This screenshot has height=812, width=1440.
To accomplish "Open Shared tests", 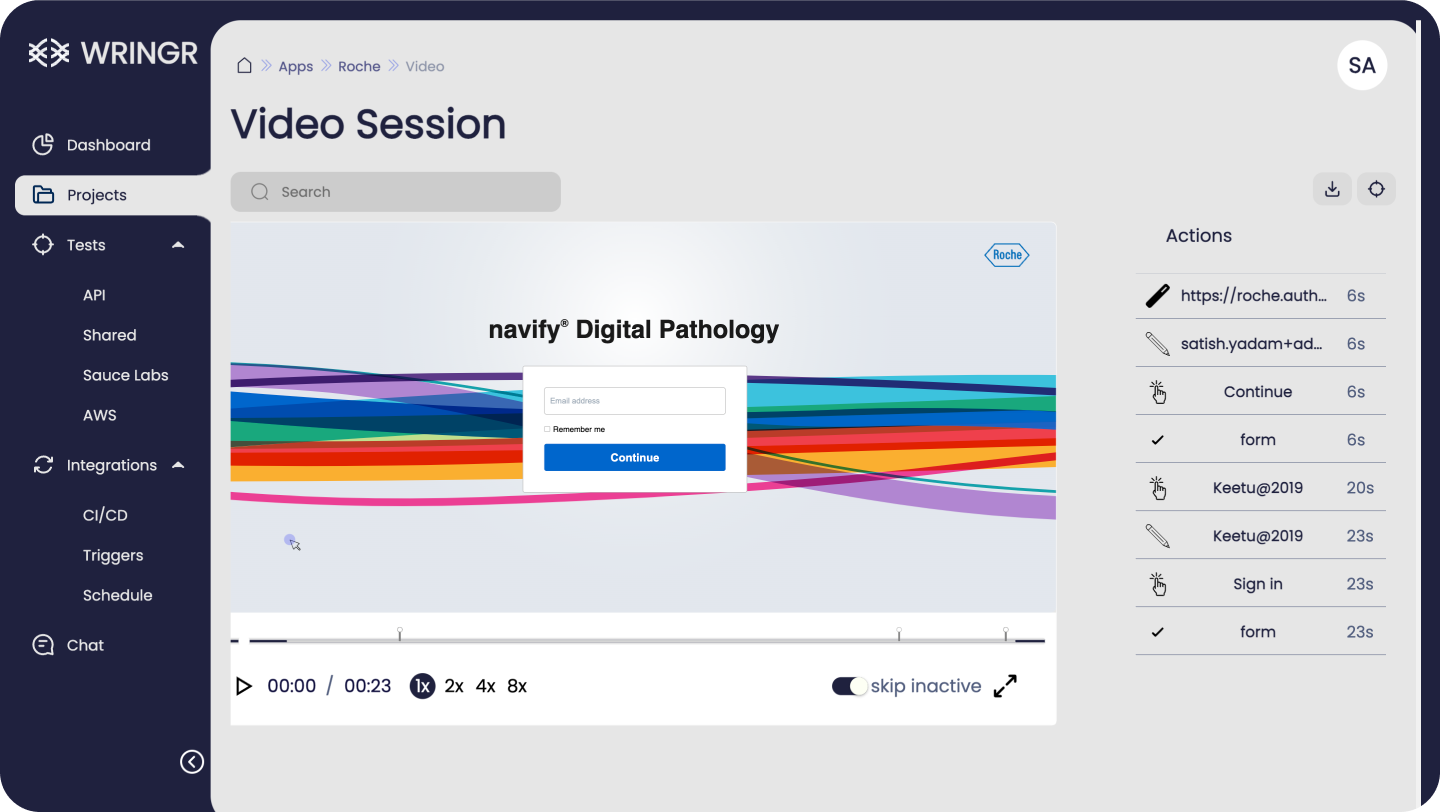I will pos(109,335).
